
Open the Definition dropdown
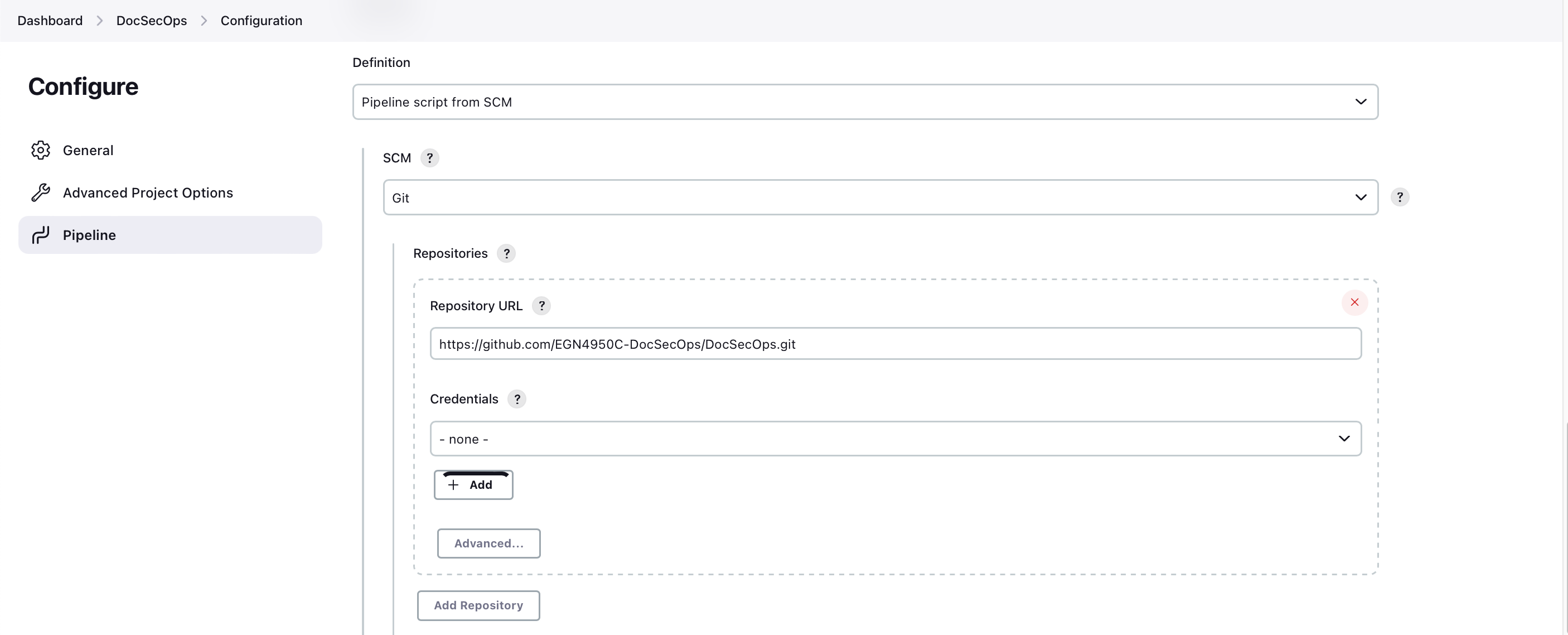tap(865, 102)
